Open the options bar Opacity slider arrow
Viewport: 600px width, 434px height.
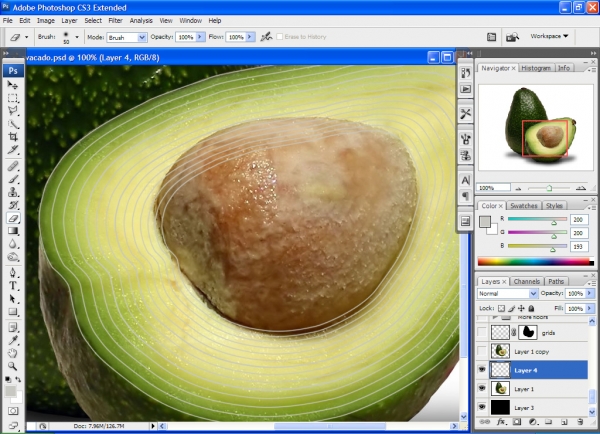(200, 37)
